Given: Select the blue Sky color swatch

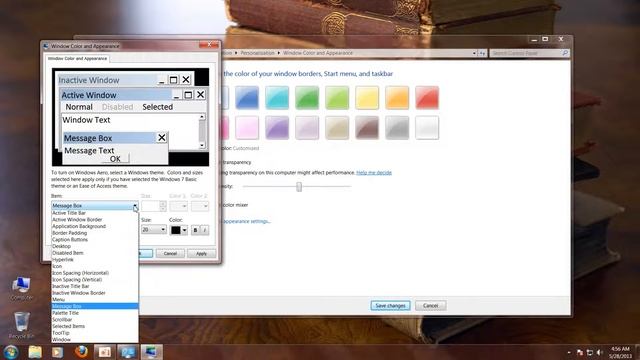Looking at the screenshot, I should coord(247,98).
